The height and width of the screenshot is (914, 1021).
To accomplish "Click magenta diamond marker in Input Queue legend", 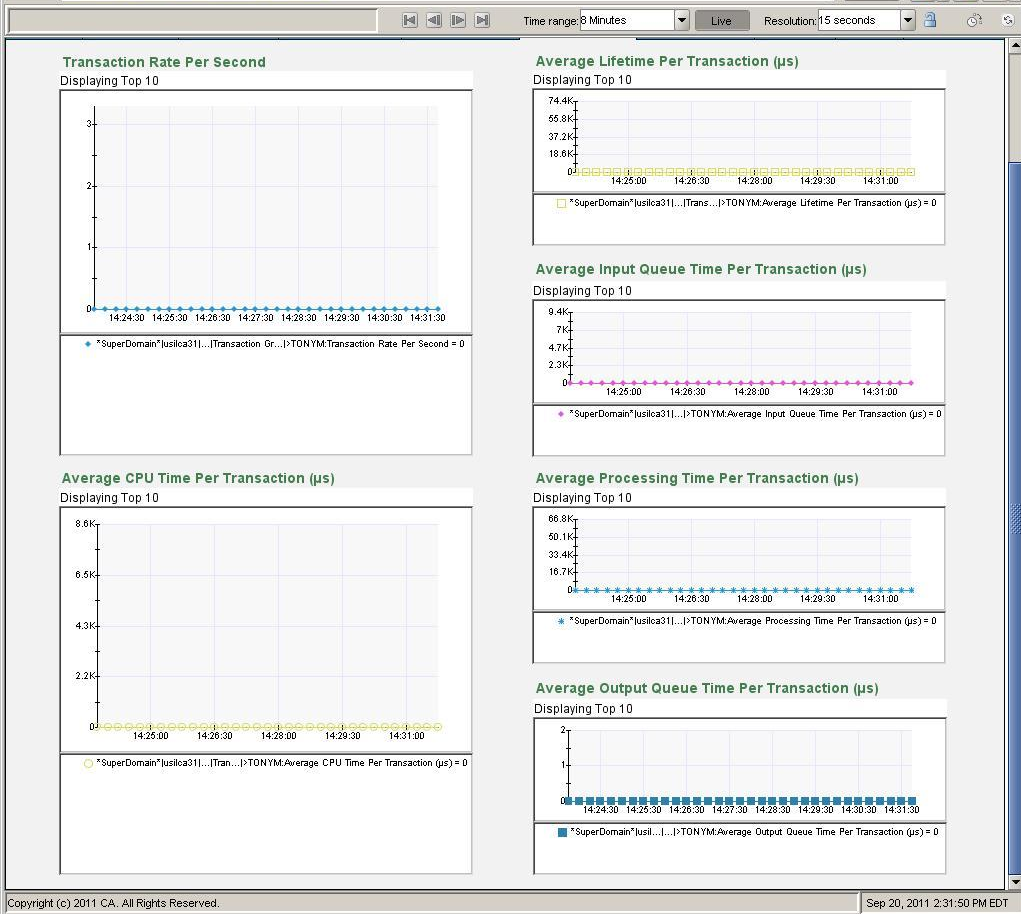I will [x=561, y=414].
